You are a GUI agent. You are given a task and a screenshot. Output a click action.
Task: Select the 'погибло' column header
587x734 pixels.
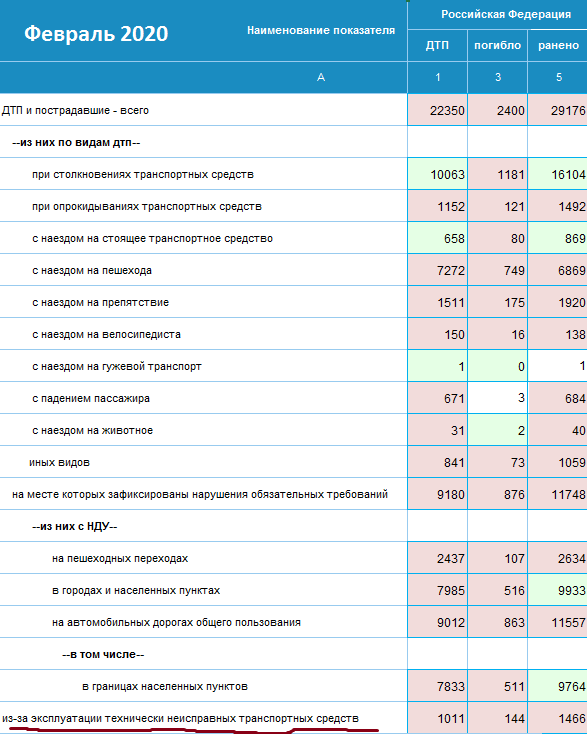tap(498, 45)
